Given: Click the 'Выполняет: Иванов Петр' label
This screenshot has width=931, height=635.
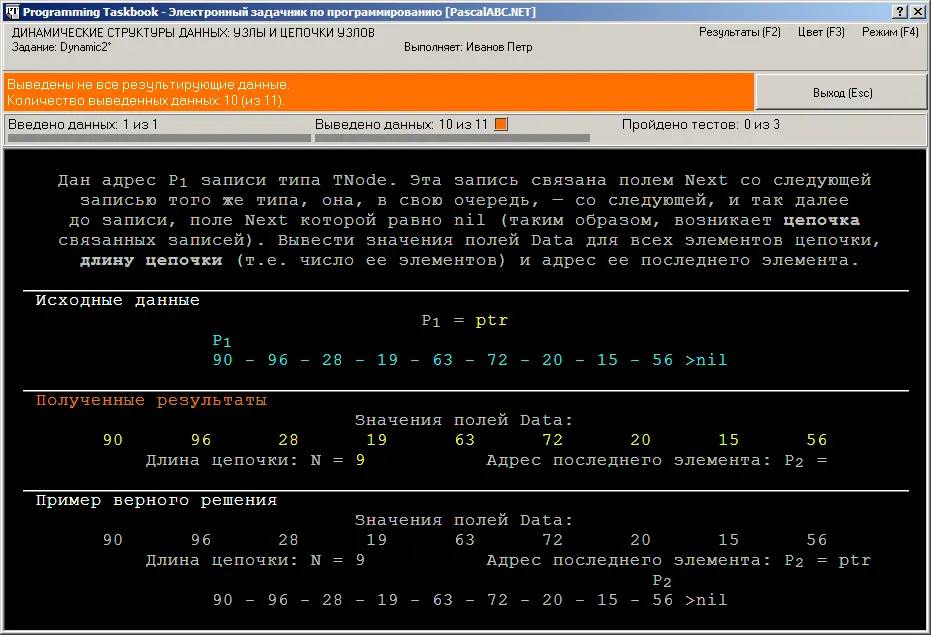Looking at the screenshot, I should point(468,47).
